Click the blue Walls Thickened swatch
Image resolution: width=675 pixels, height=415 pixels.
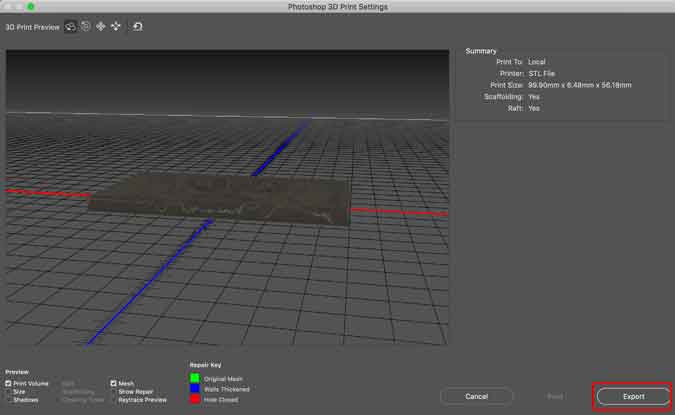[x=194, y=388]
